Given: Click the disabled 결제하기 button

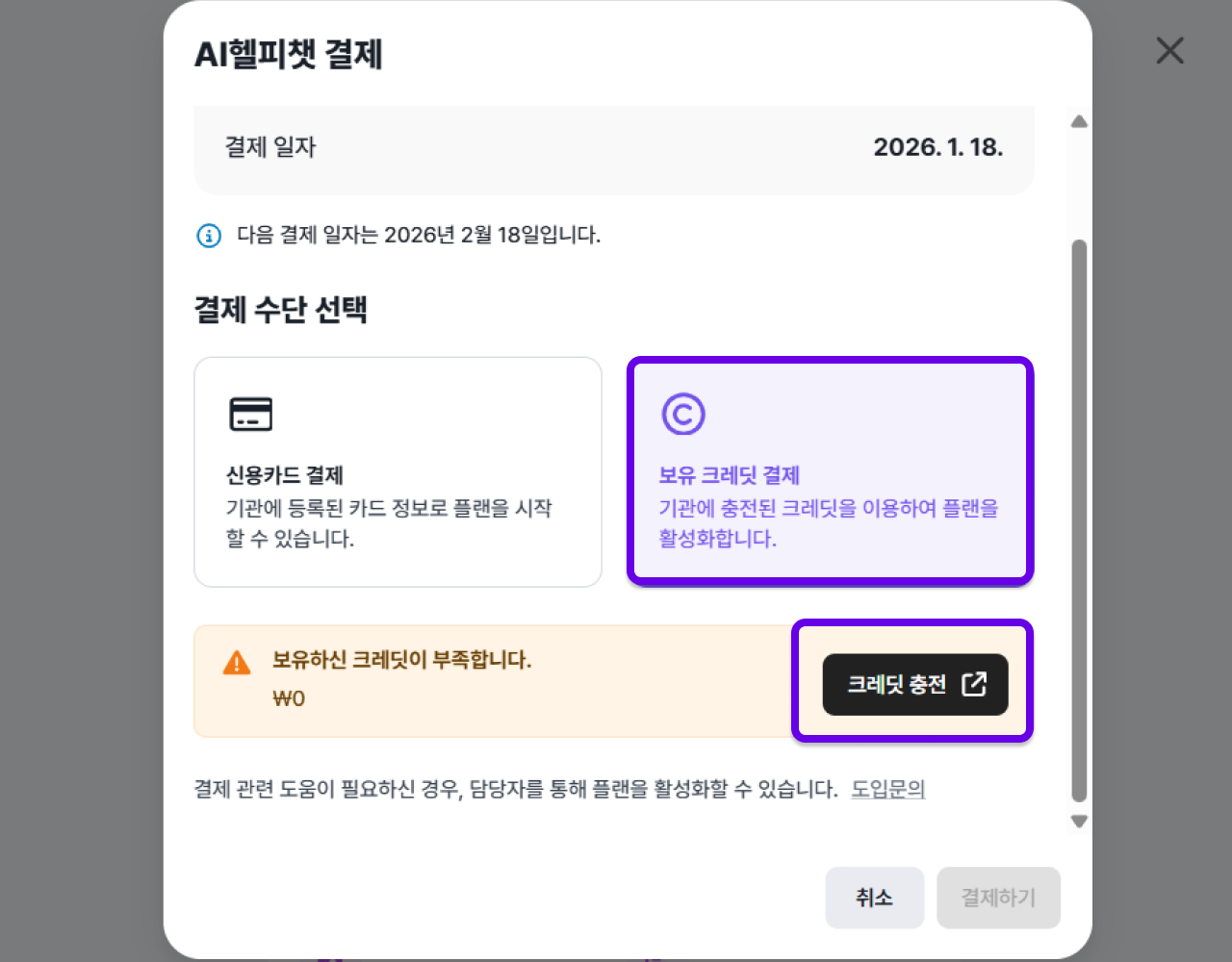Looking at the screenshot, I should pos(998,898).
